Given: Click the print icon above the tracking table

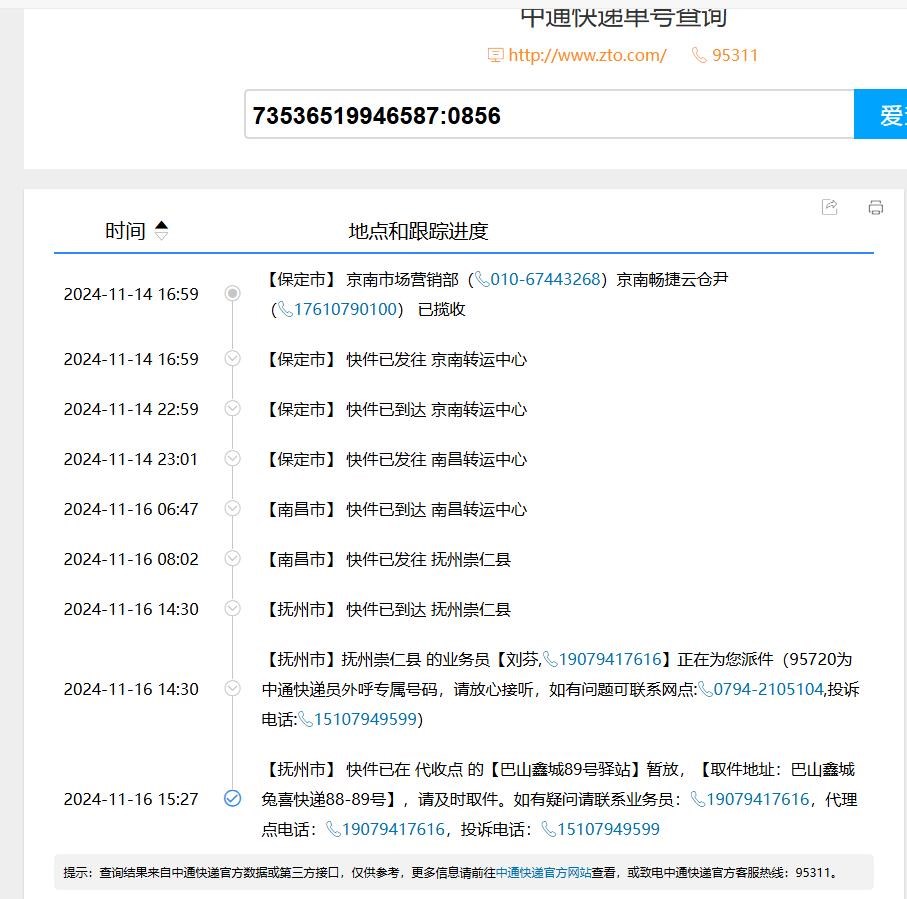Looking at the screenshot, I should [x=876, y=207].
